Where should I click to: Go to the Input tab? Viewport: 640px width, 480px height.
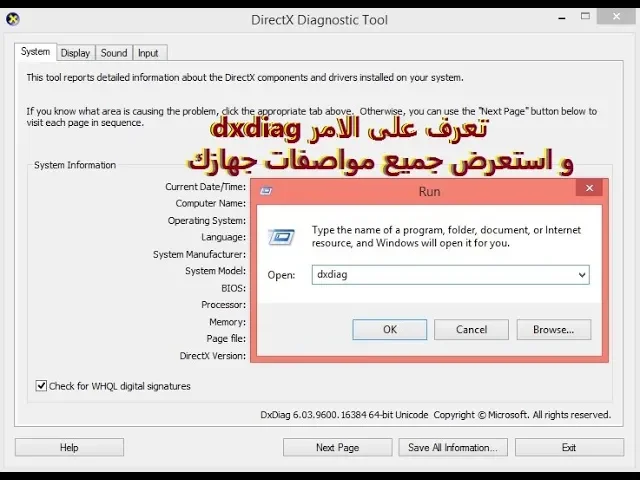tap(148, 53)
